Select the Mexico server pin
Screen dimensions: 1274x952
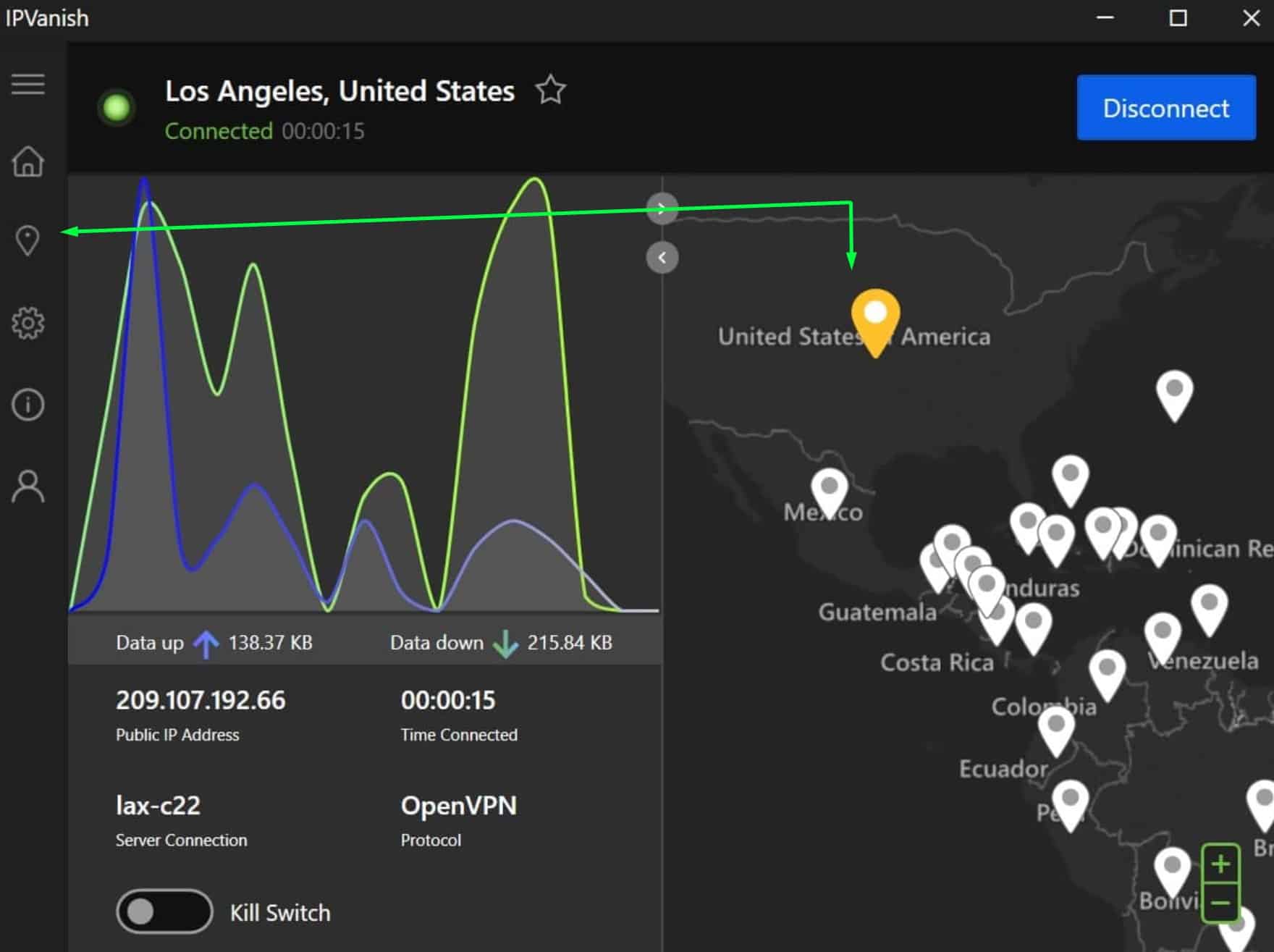coord(830,492)
